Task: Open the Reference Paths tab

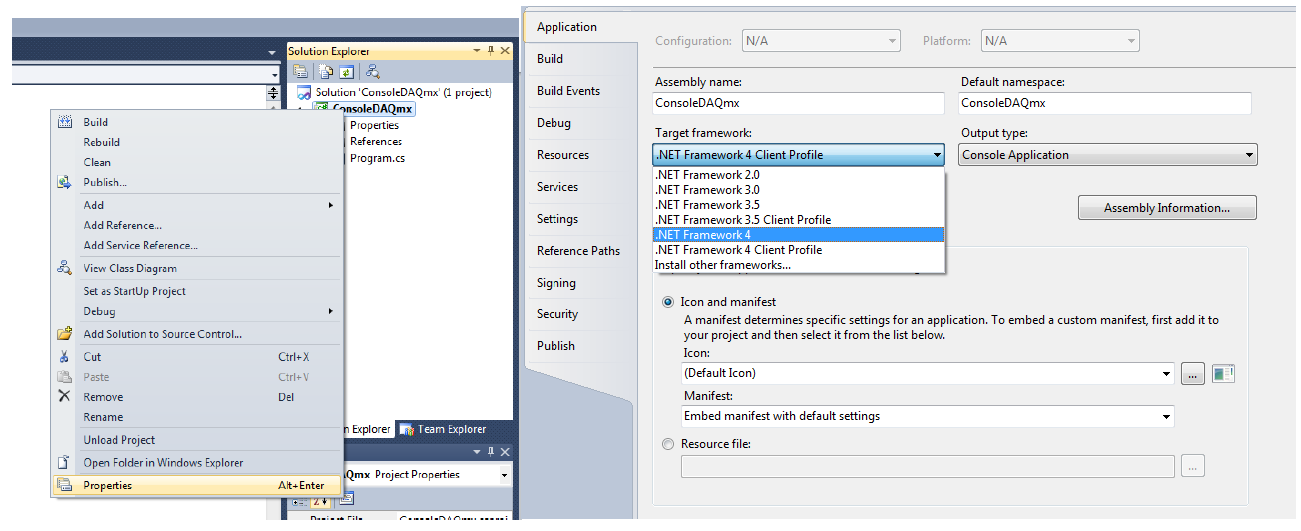Action: [580, 251]
